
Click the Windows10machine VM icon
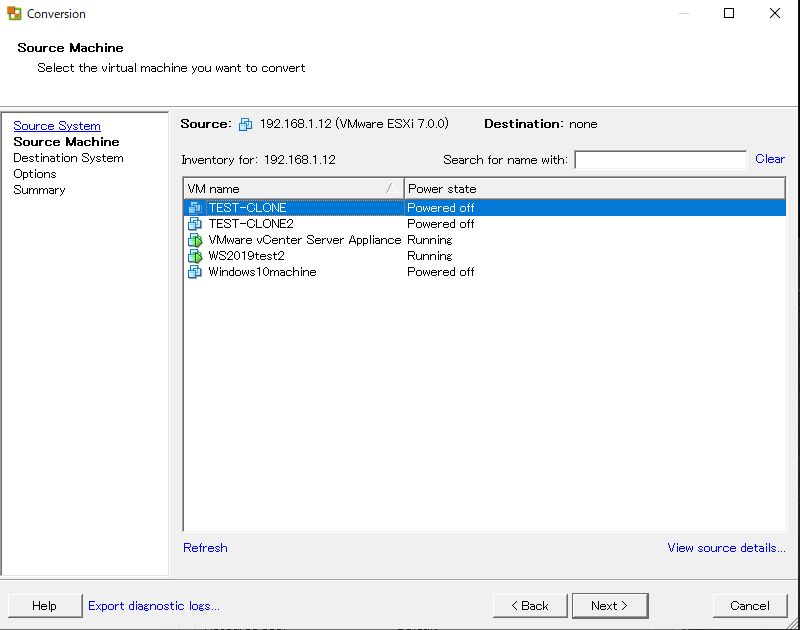click(194, 271)
